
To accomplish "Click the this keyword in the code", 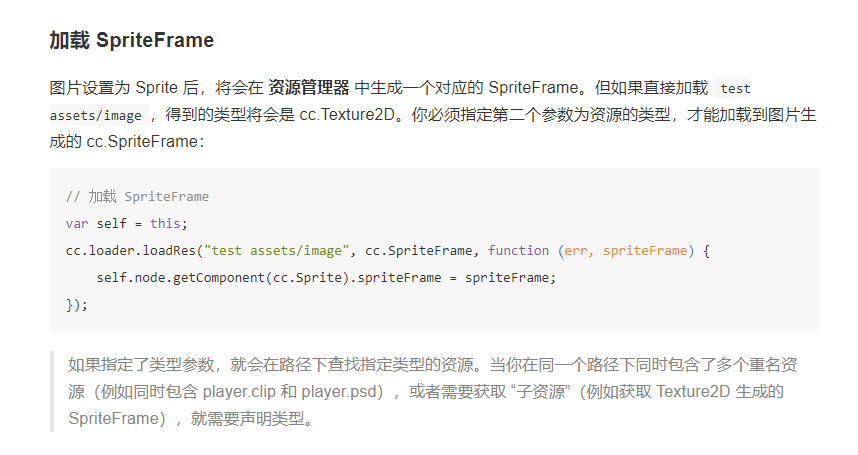I will click(168, 223).
